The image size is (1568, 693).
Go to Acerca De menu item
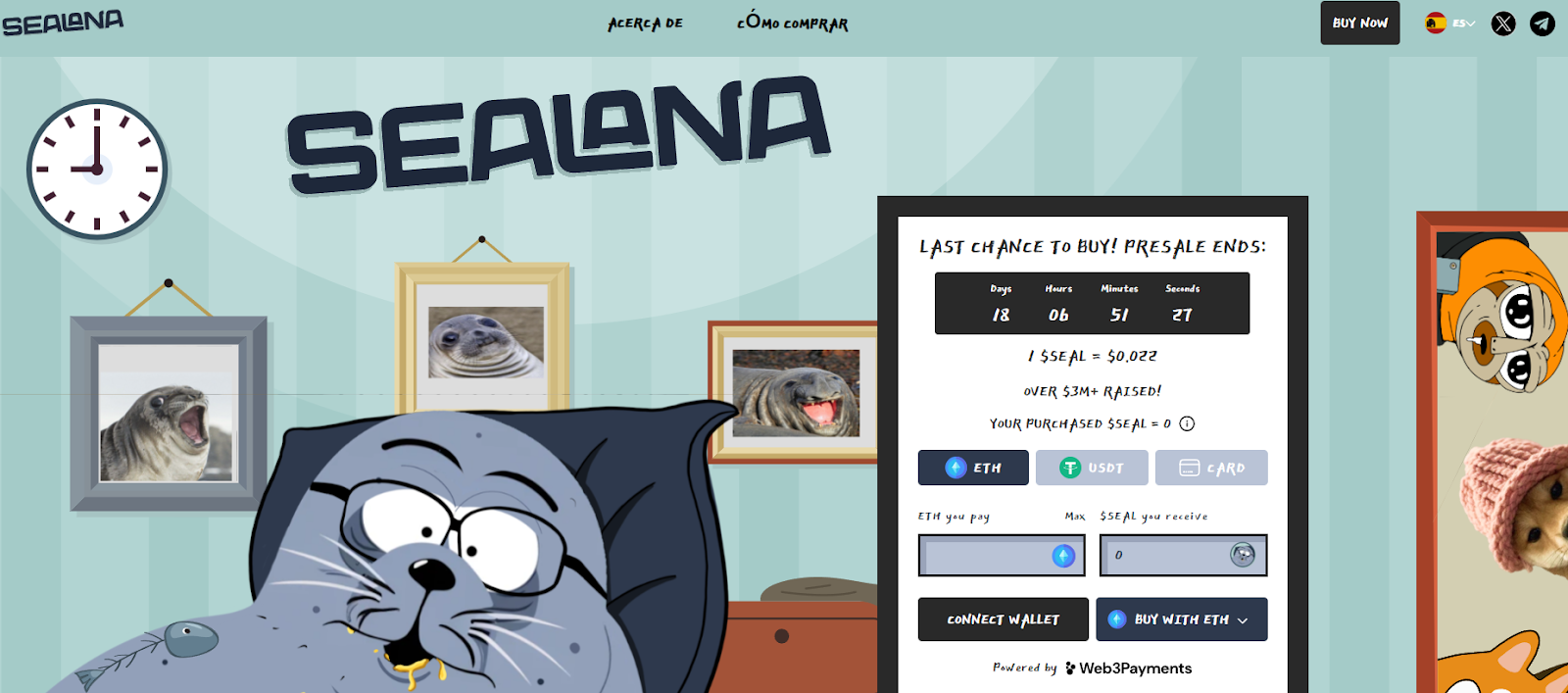645,24
